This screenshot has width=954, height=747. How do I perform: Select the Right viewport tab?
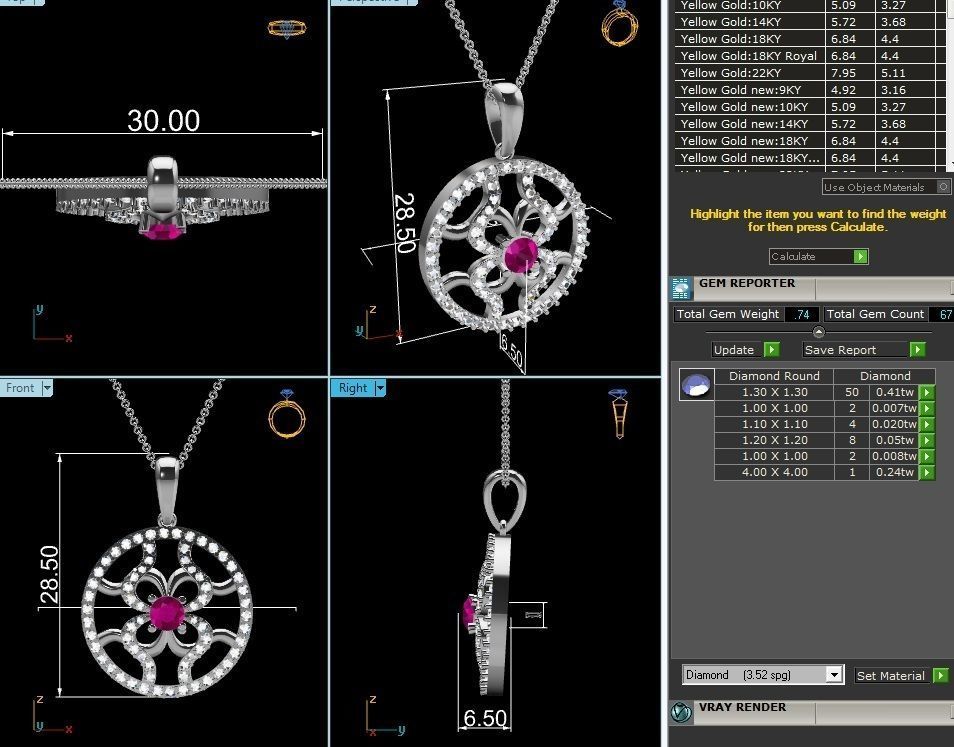point(353,387)
